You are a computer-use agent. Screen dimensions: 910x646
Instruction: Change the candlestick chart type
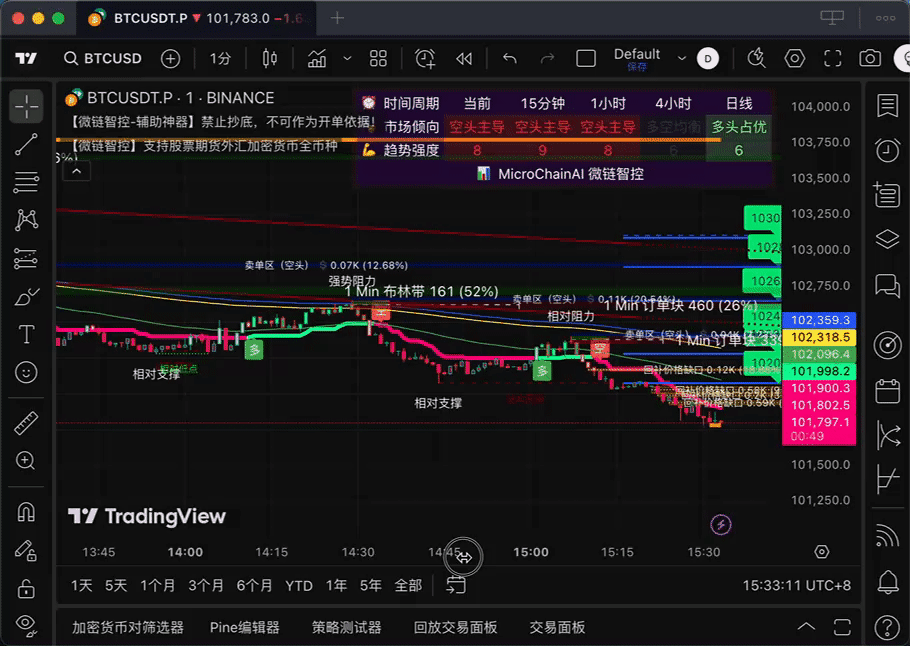pyautogui.click(x=269, y=58)
